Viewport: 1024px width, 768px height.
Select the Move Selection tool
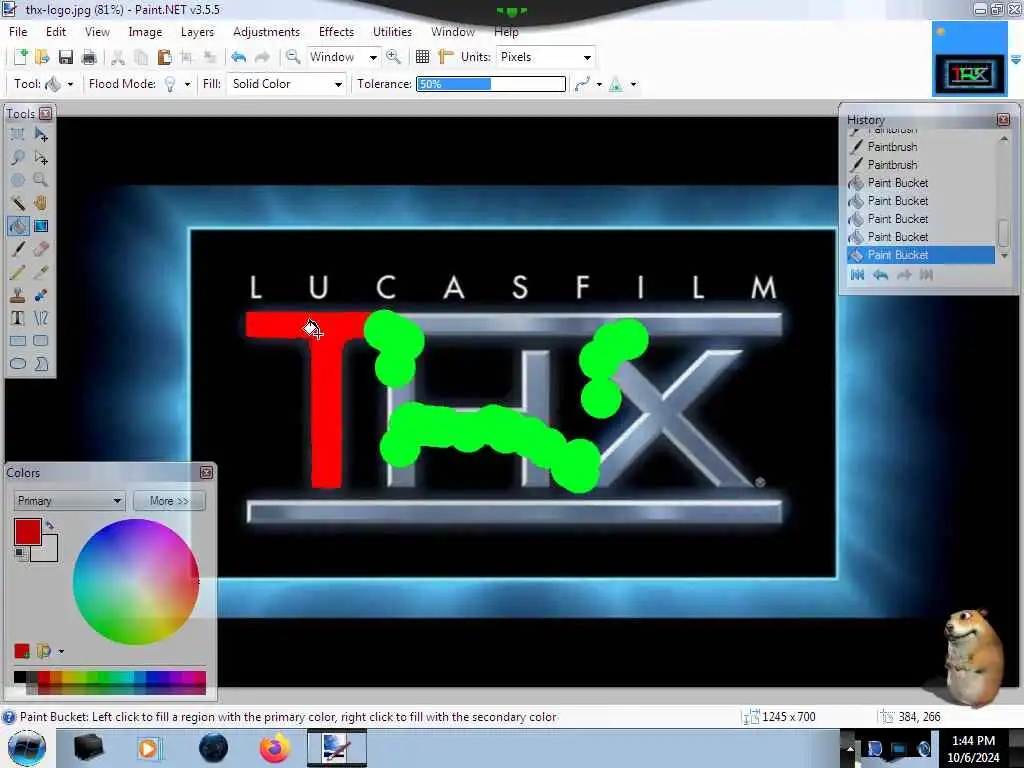click(x=41, y=157)
